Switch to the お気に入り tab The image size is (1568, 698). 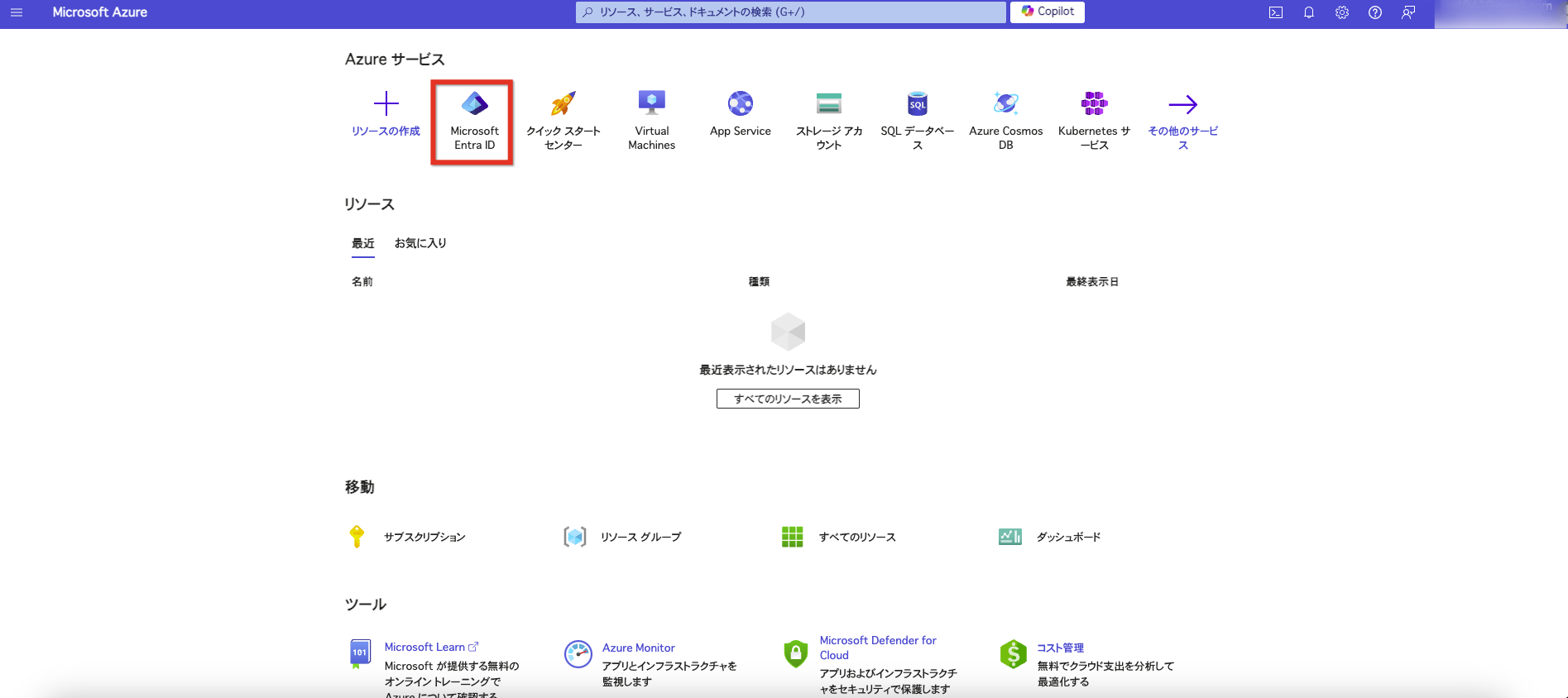(420, 243)
